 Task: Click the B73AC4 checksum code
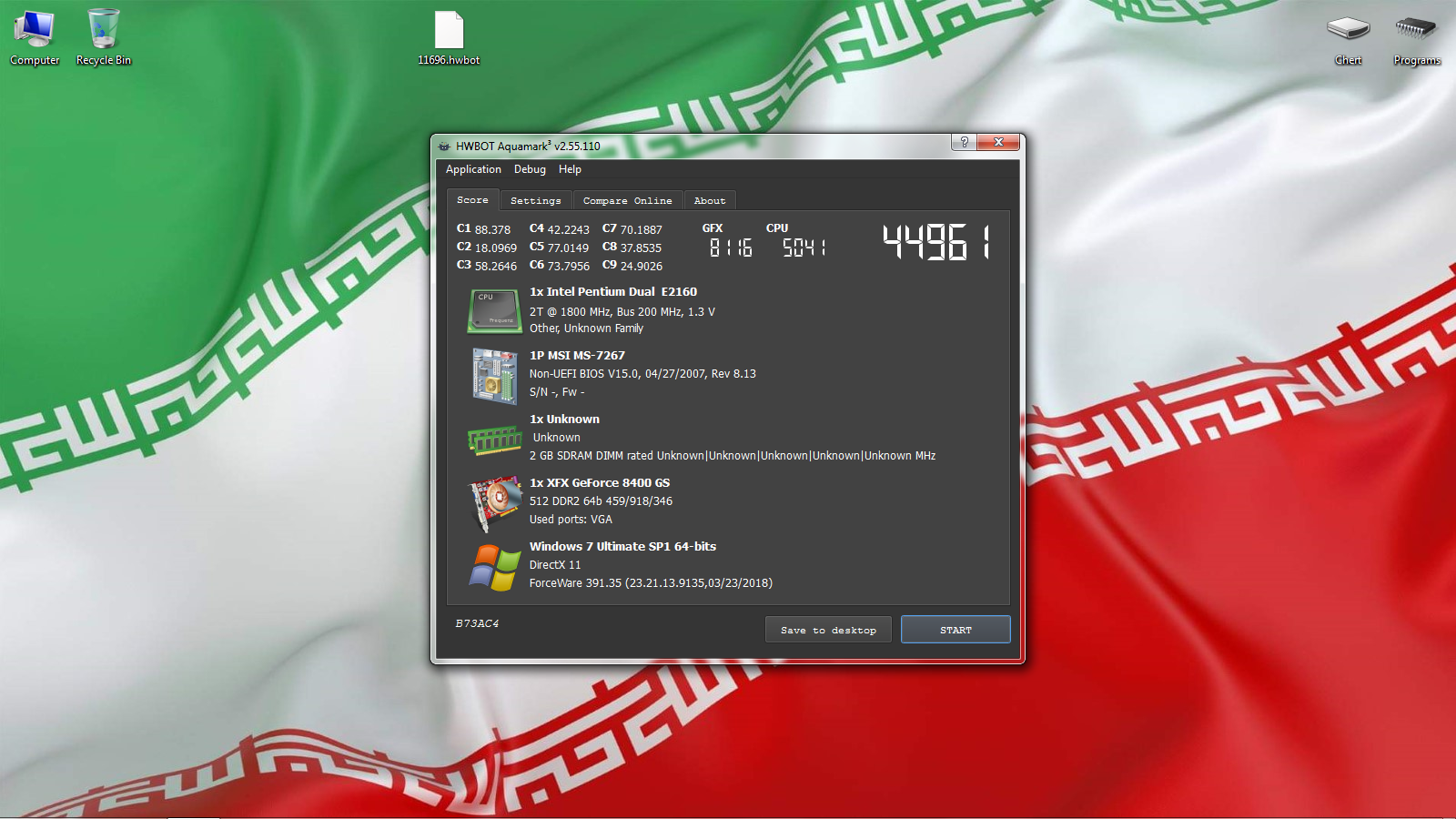click(477, 623)
